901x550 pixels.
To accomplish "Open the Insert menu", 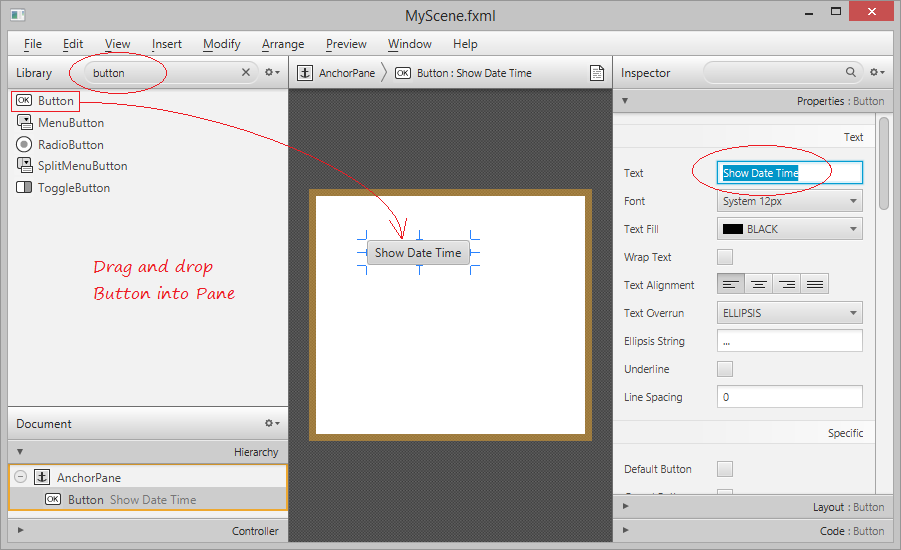I will 167,44.
